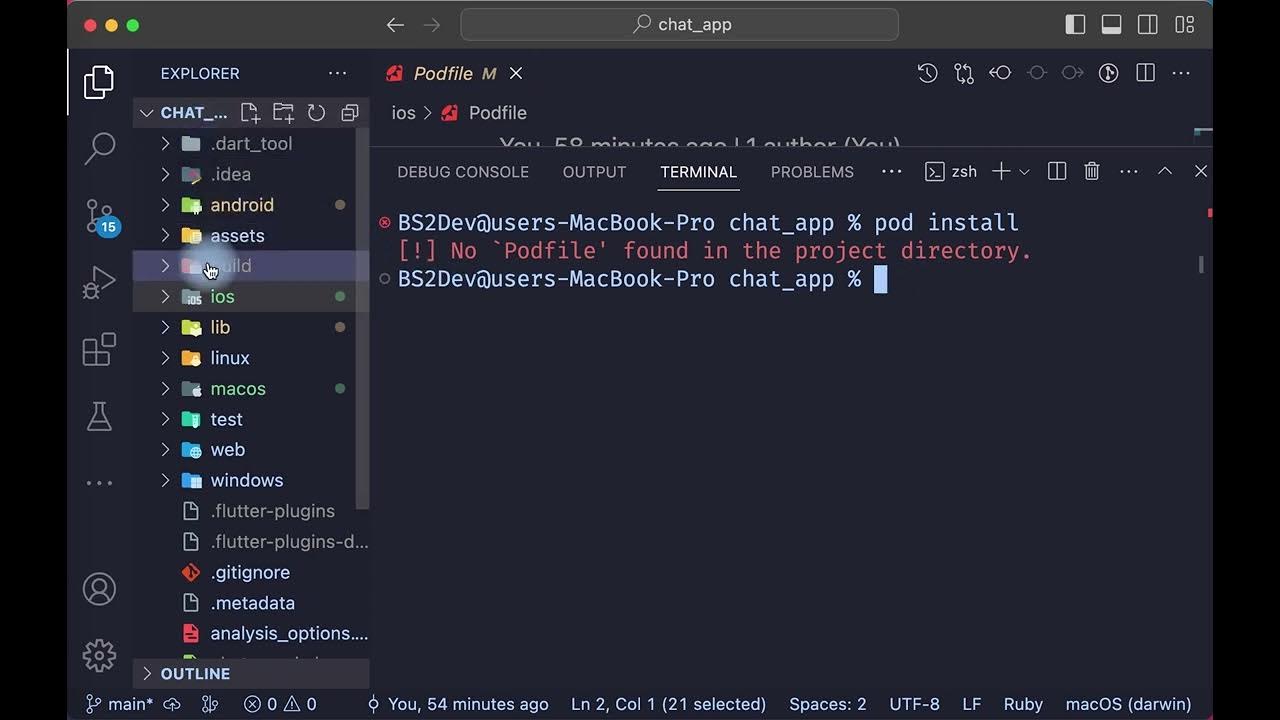Screen dimensions: 1280x720
Task: Show additional views in activity bar
Action: click(x=99, y=483)
